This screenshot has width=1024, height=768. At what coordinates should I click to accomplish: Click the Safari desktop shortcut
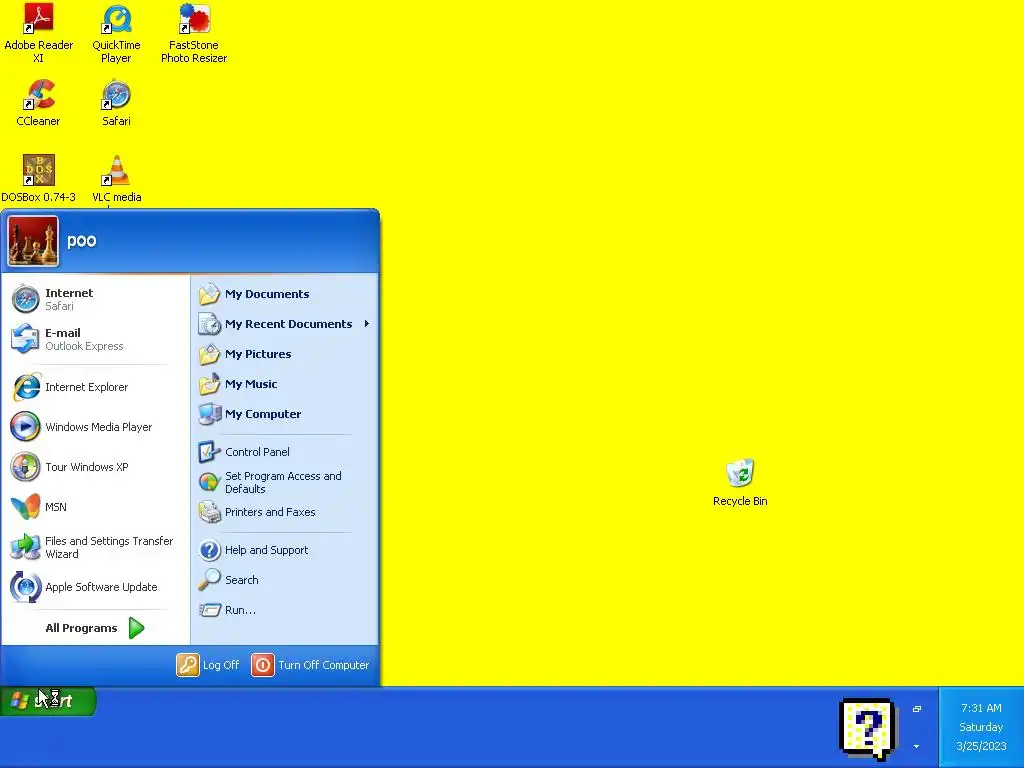(x=116, y=103)
